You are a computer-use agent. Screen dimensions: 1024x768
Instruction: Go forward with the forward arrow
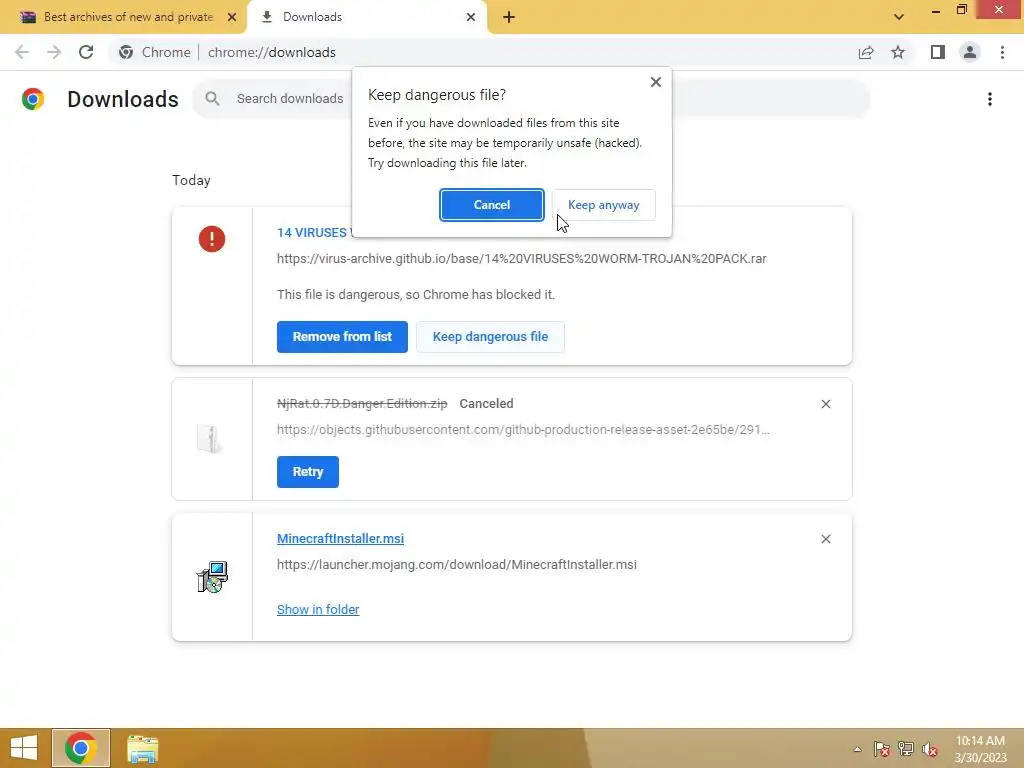tap(54, 52)
